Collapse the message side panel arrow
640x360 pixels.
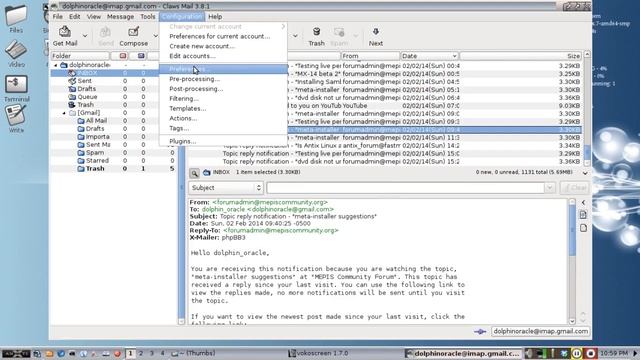click(x=583, y=202)
